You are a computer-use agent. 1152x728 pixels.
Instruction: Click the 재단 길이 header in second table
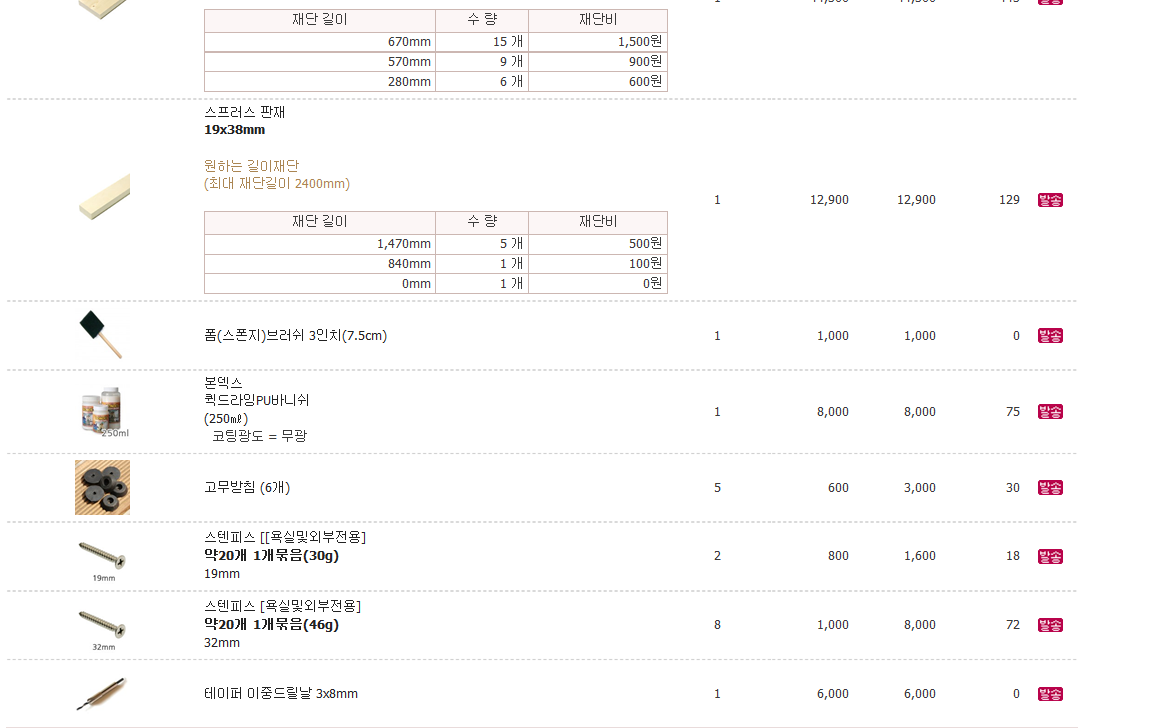click(x=320, y=222)
